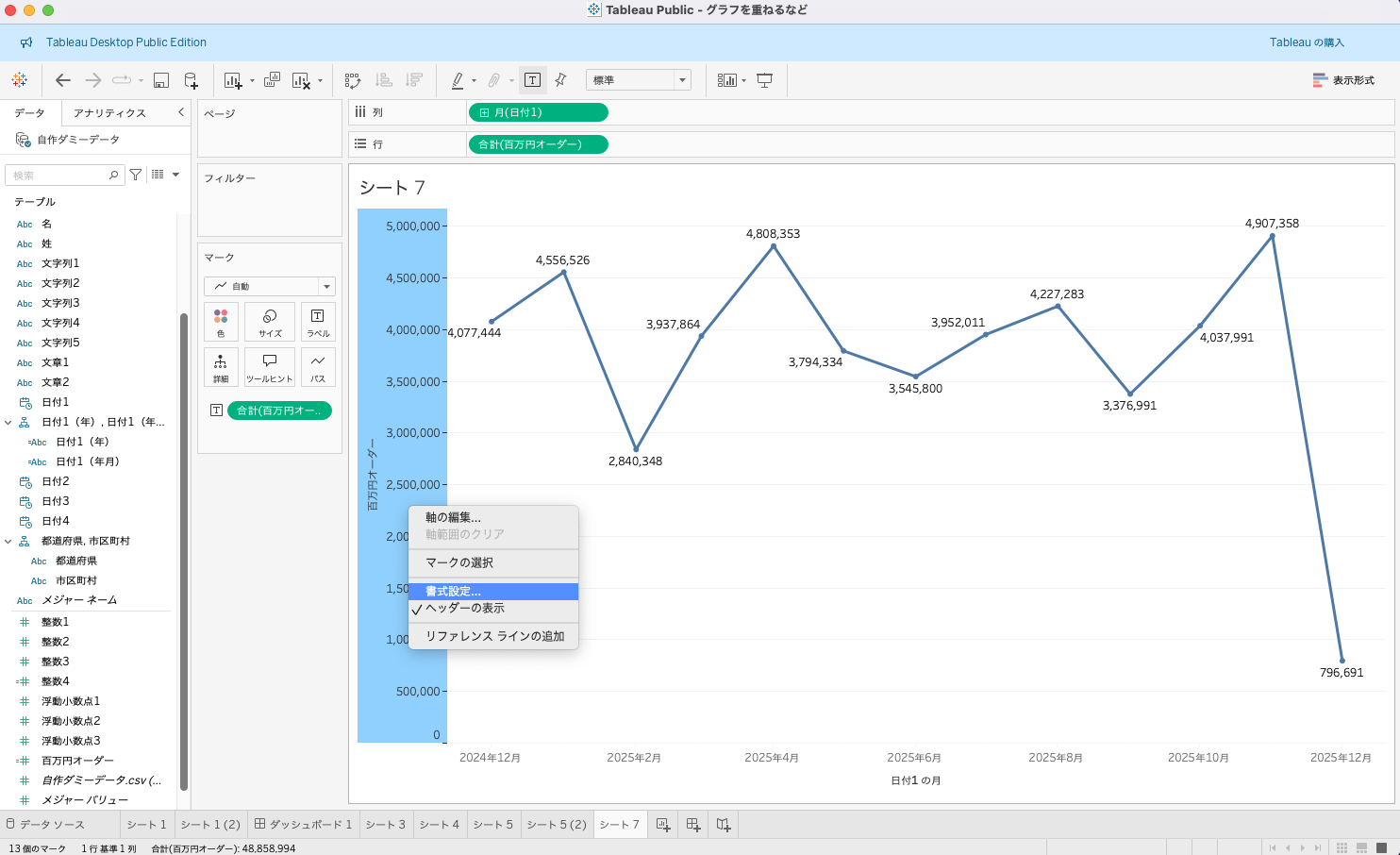Click the undo back arrow in toolbar

pyautogui.click(x=63, y=80)
